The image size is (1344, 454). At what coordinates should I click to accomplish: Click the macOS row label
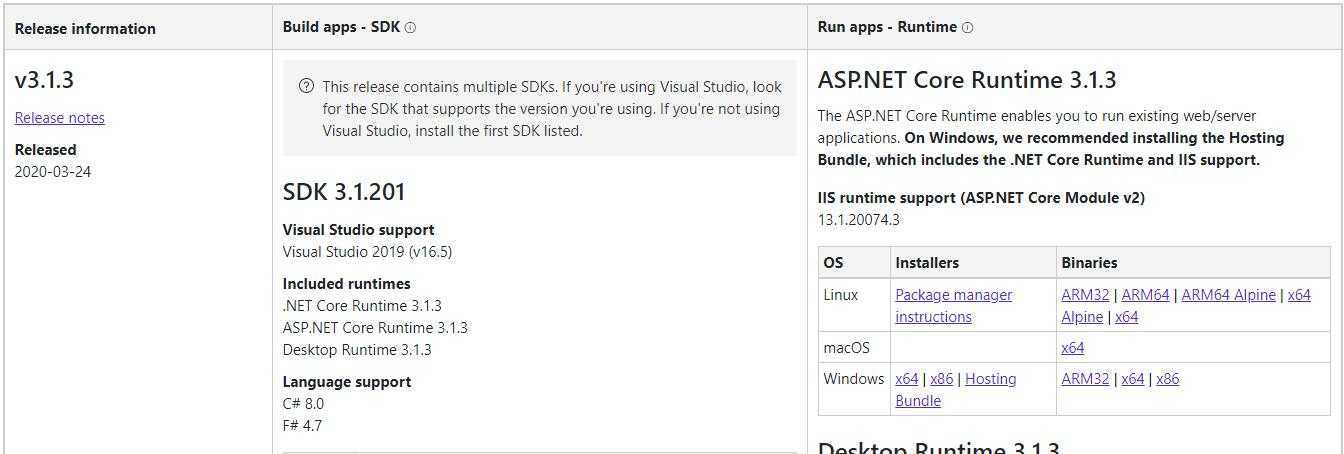pyautogui.click(x=846, y=348)
